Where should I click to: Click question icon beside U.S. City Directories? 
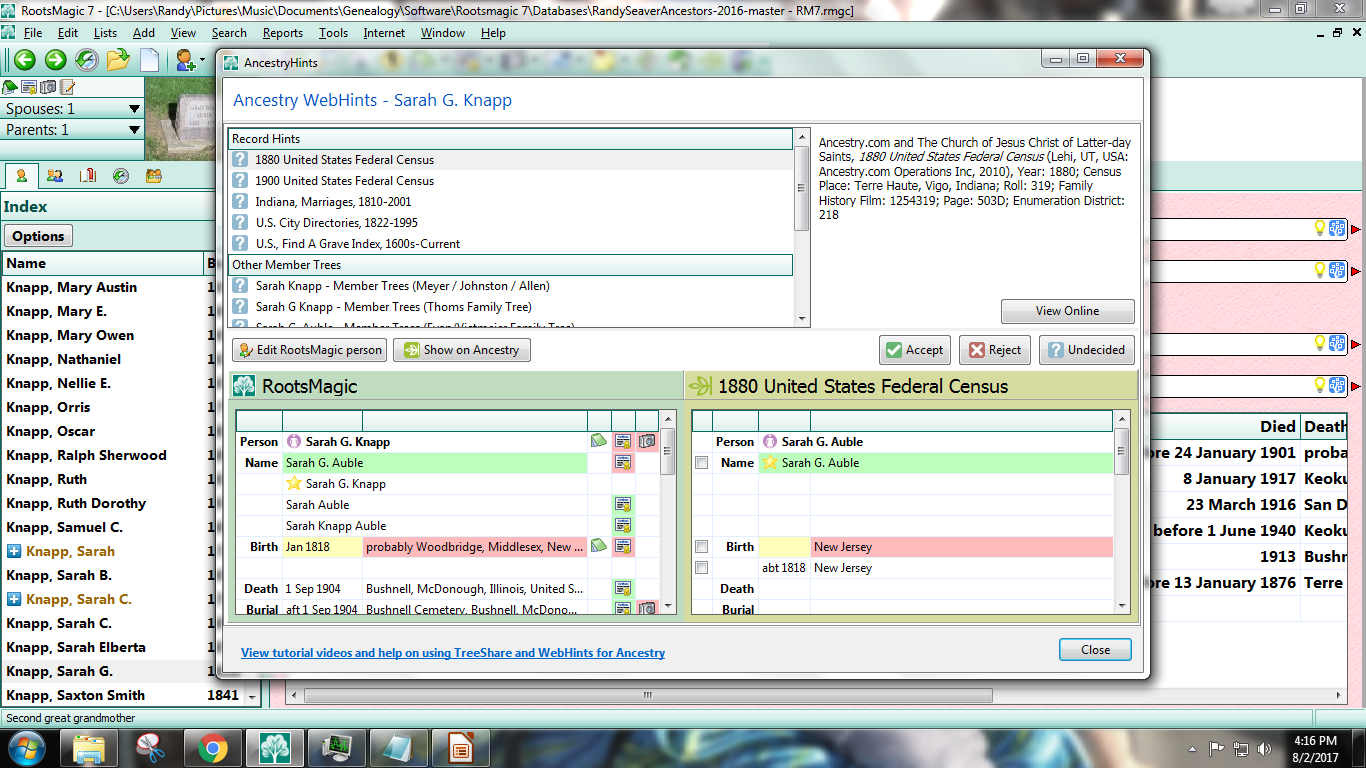(240, 223)
